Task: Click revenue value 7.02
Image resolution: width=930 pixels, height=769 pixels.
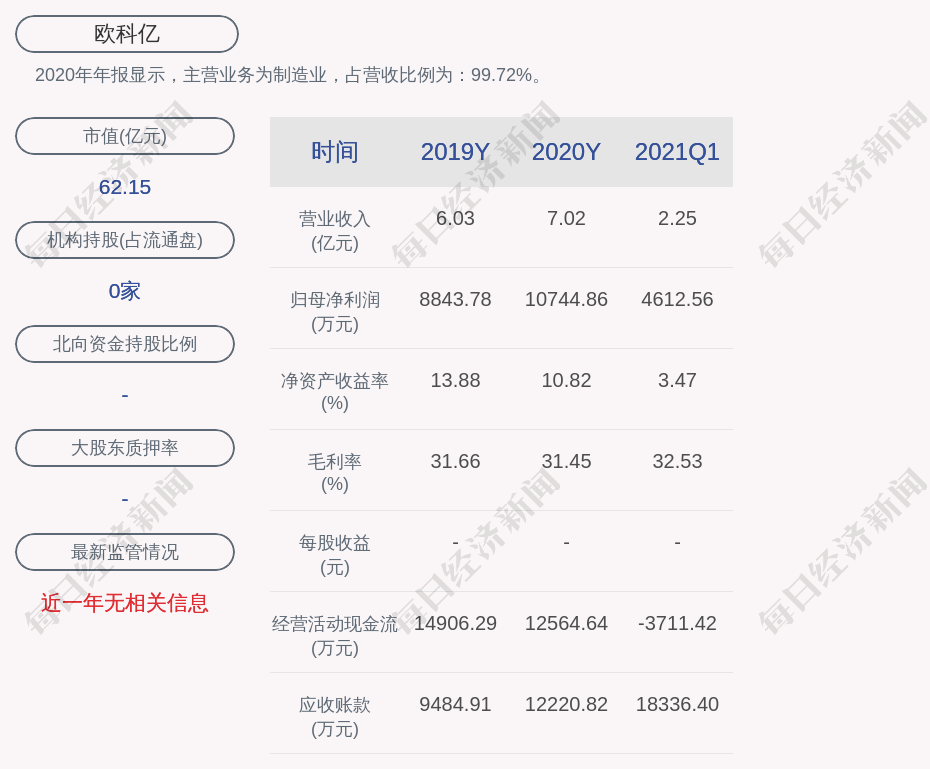Action: [x=566, y=218]
